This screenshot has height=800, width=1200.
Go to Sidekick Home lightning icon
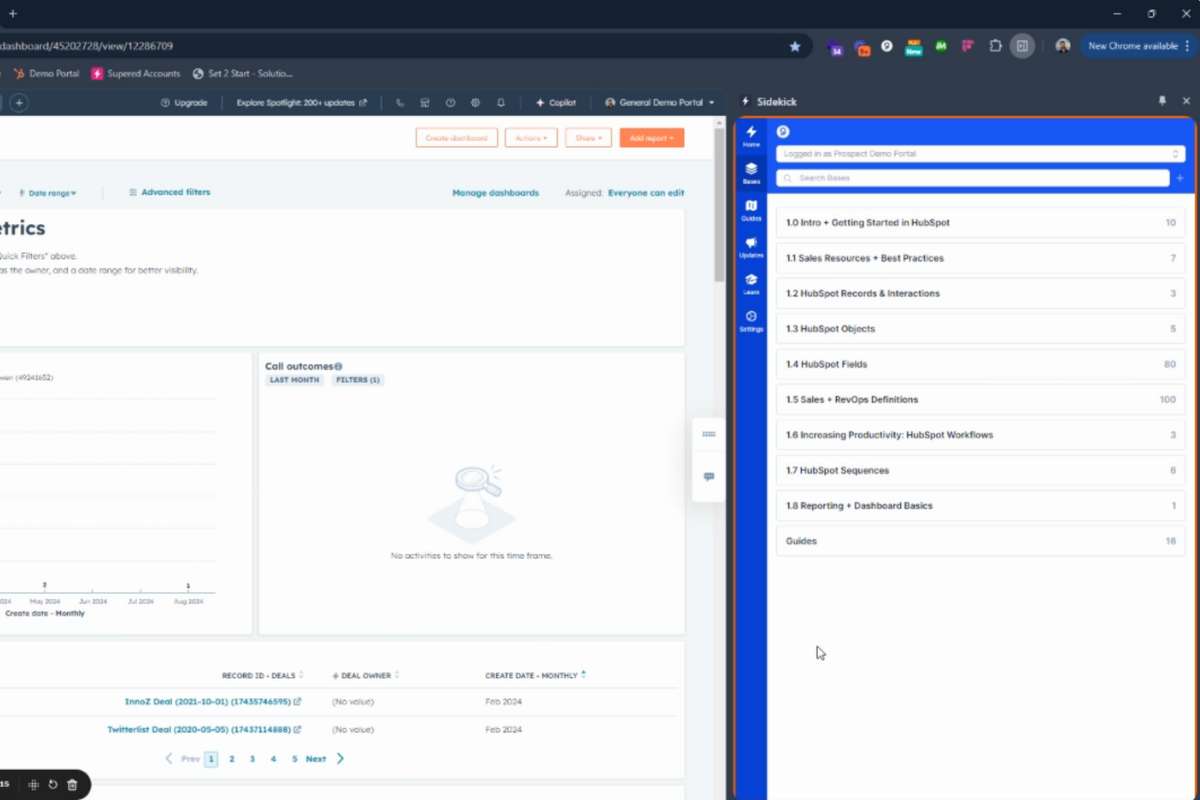point(751,137)
